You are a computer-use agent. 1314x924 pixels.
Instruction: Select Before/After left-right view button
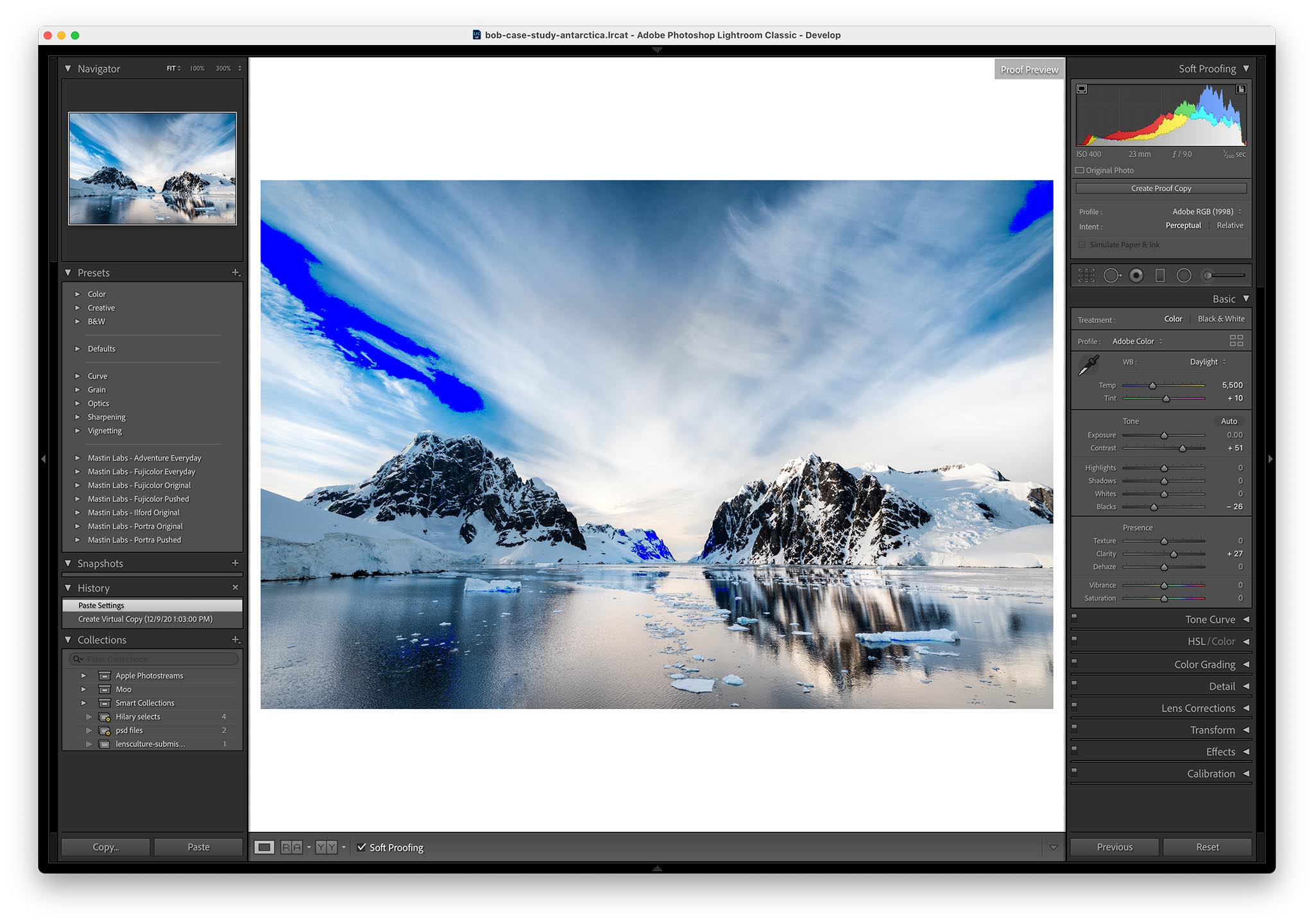click(x=291, y=847)
